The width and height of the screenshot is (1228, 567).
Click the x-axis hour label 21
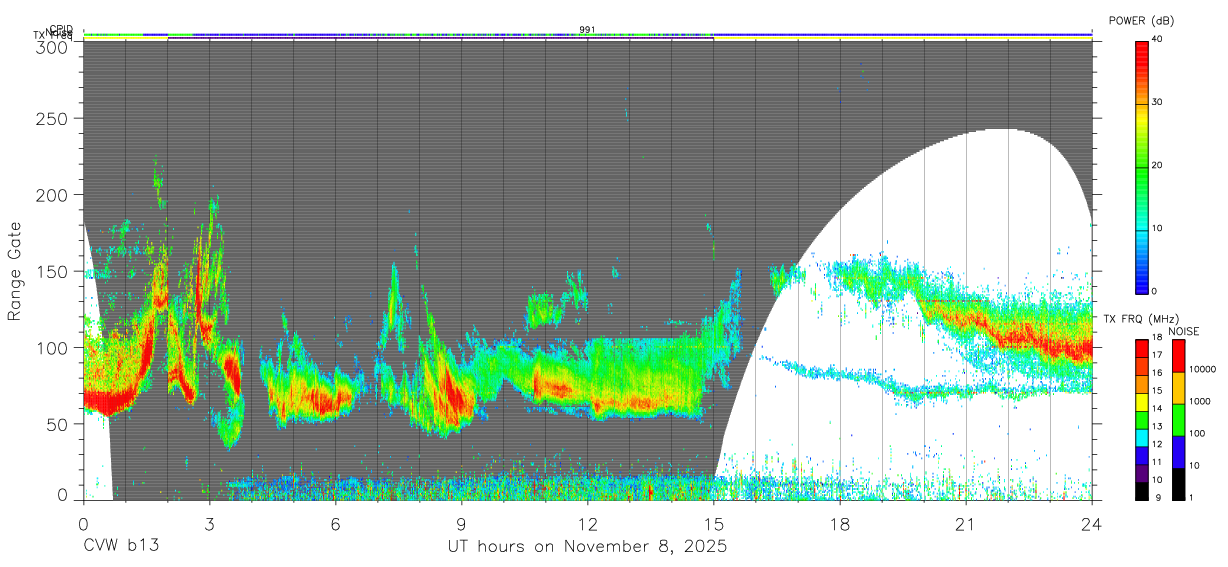pyautogui.click(x=966, y=523)
